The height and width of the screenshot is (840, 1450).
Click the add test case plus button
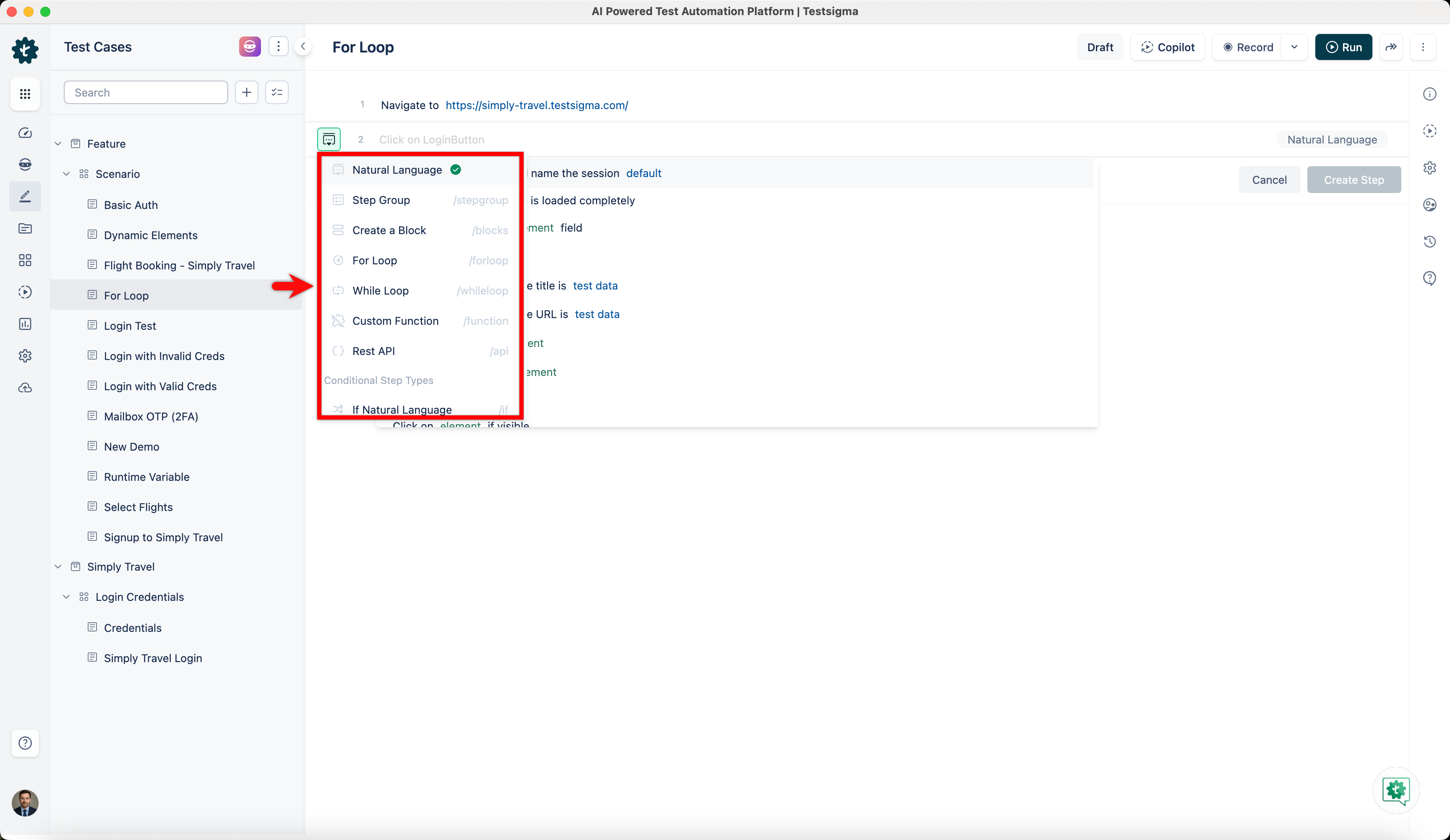pos(246,93)
